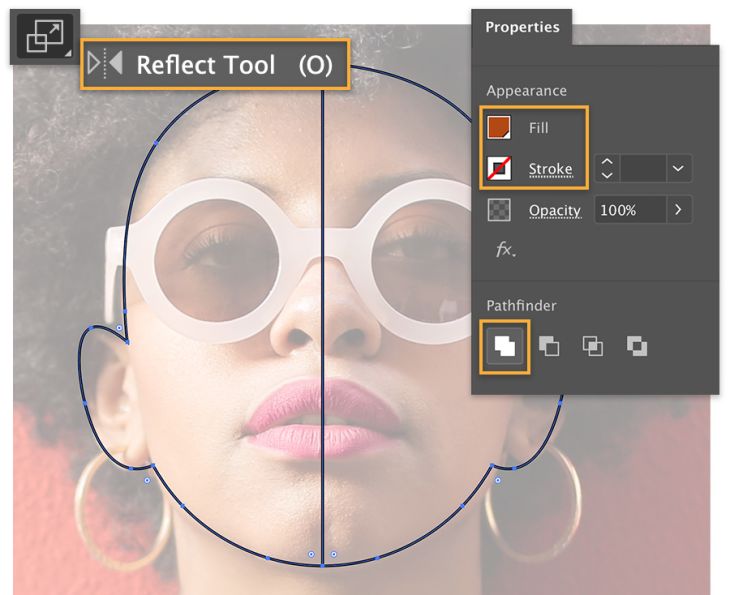Click the 100% opacity value field
Screen dimensions: 730x595
[630, 210]
